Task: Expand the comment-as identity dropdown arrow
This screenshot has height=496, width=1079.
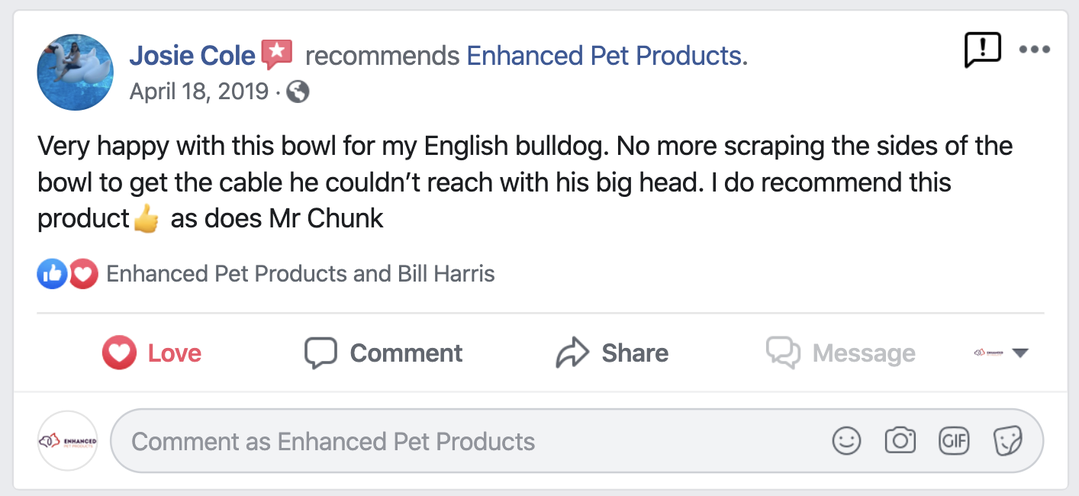Action: [1020, 353]
